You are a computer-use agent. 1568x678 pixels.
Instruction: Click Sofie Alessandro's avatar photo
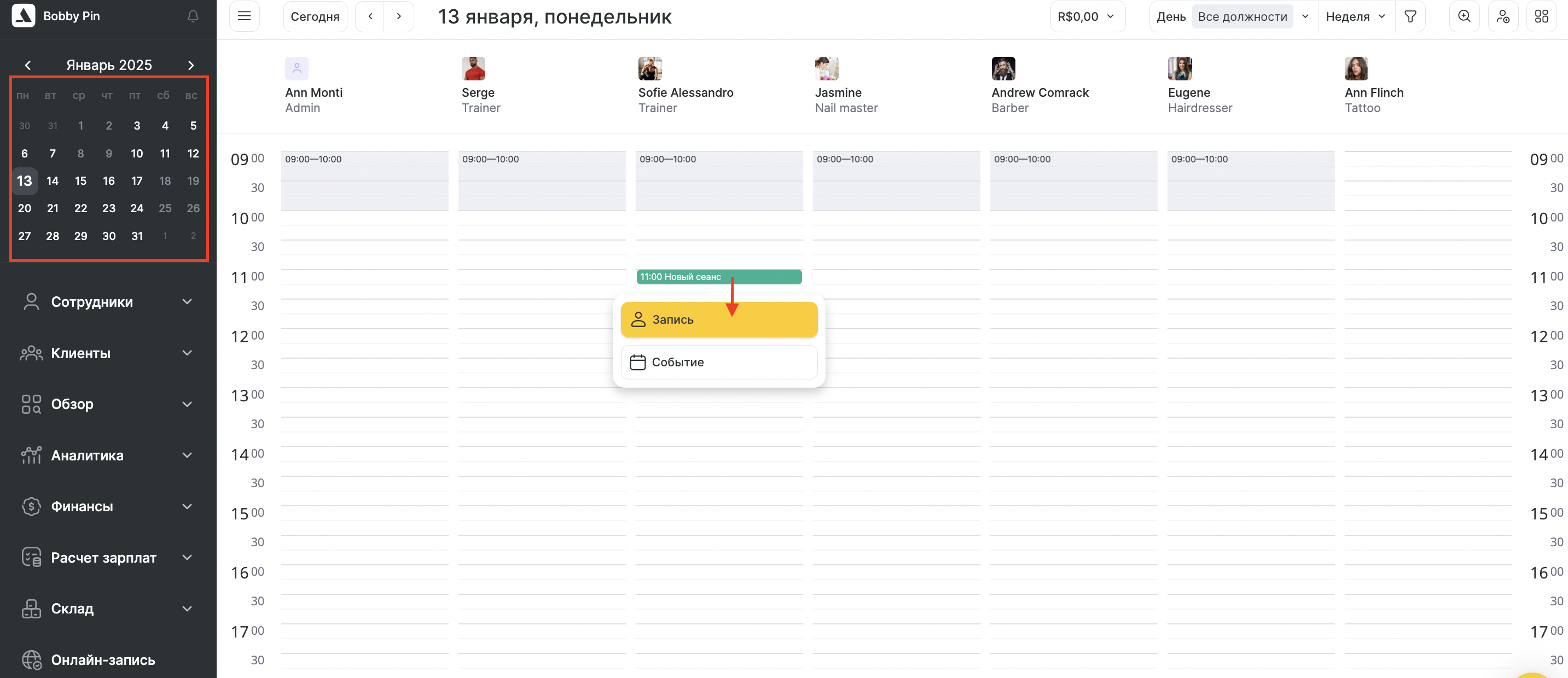tap(649, 69)
